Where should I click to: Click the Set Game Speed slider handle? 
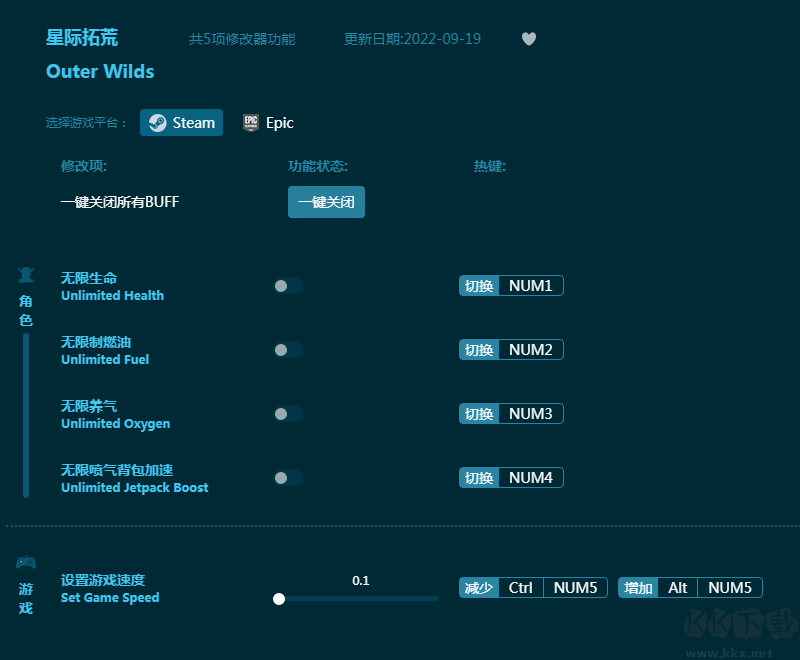click(x=279, y=599)
